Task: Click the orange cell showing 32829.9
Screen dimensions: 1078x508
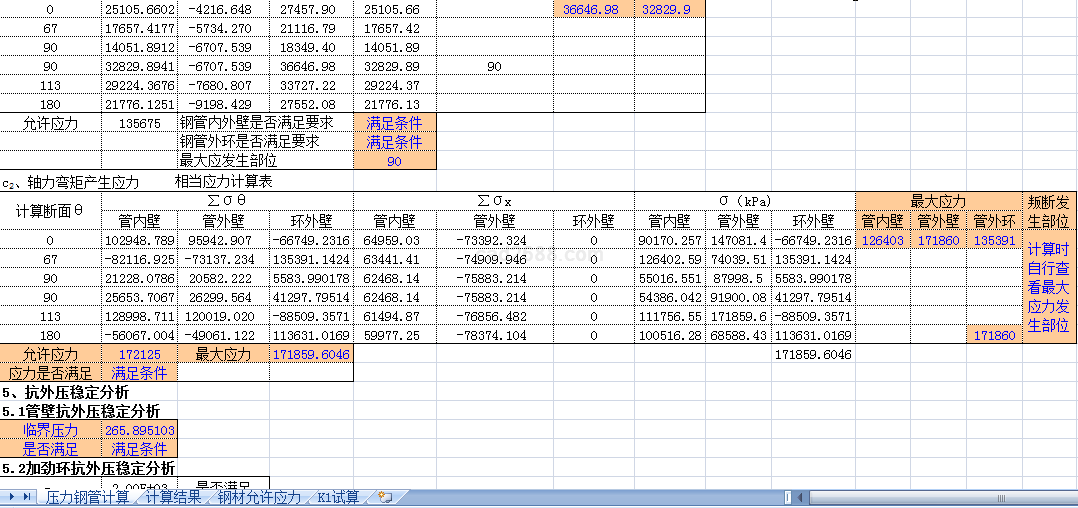Action: coord(670,9)
